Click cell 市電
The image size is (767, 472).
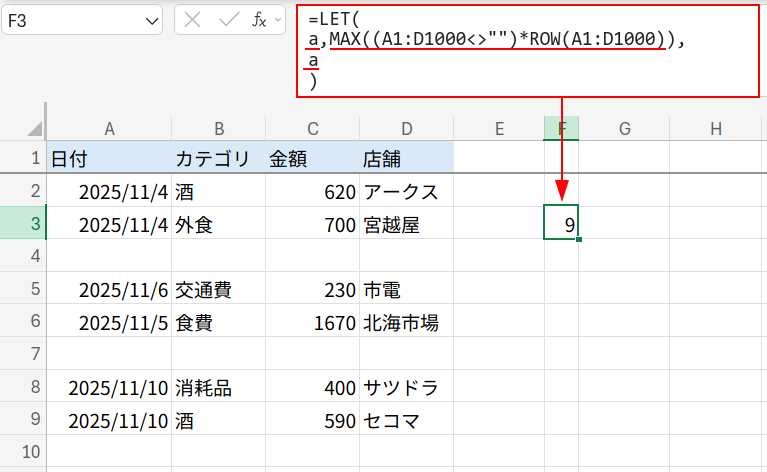coord(406,288)
